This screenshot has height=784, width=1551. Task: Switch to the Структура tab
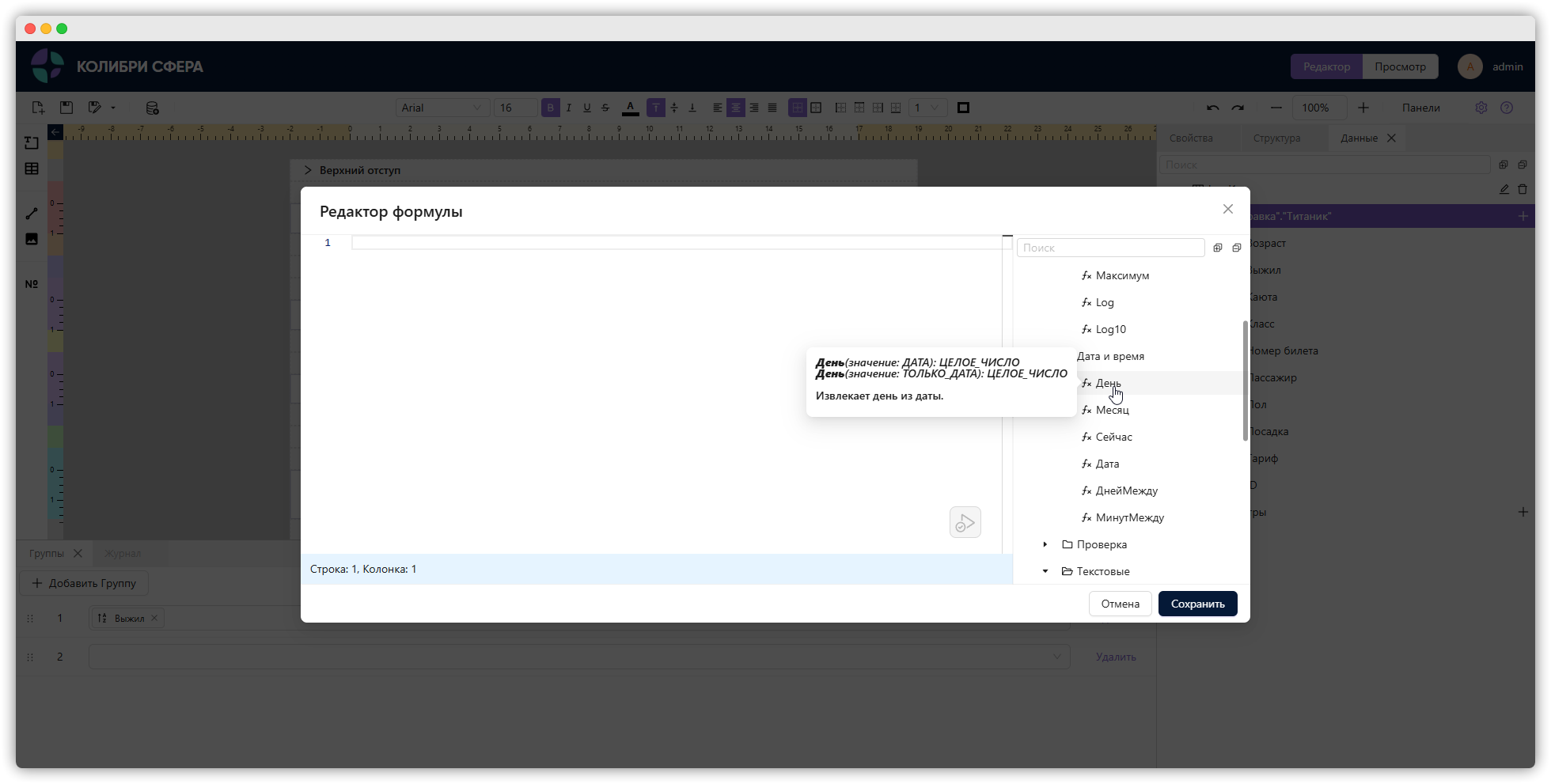click(1276, 138)
